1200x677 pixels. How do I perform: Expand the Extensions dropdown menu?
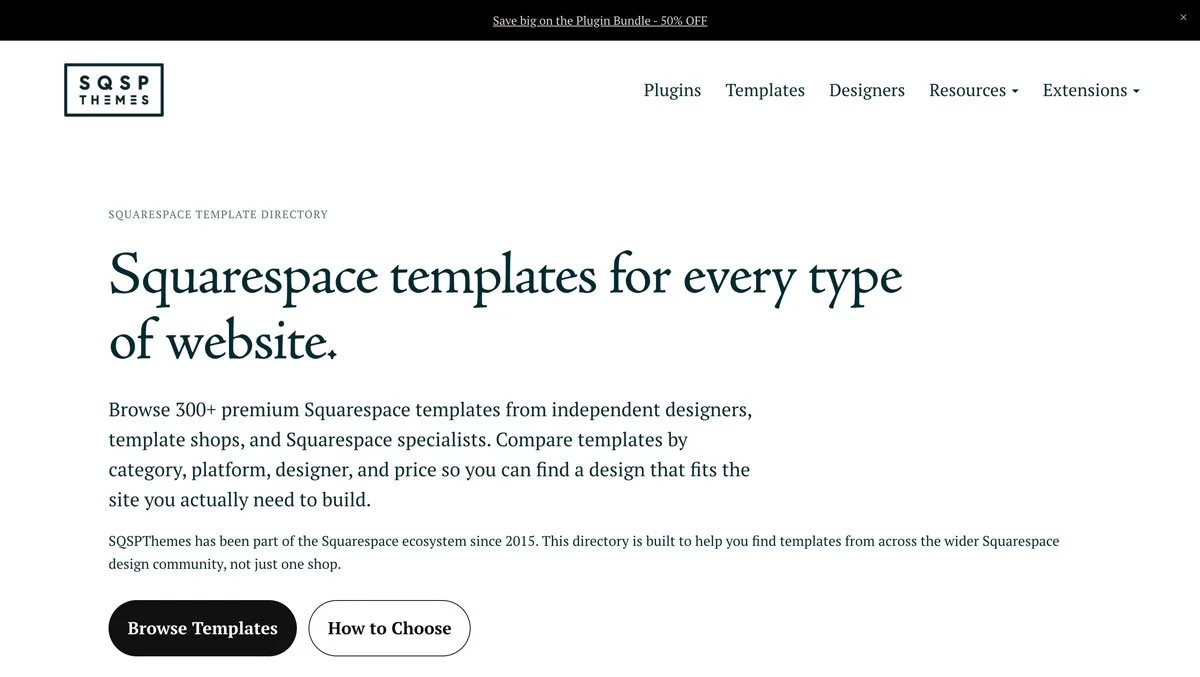point(1091,90)
